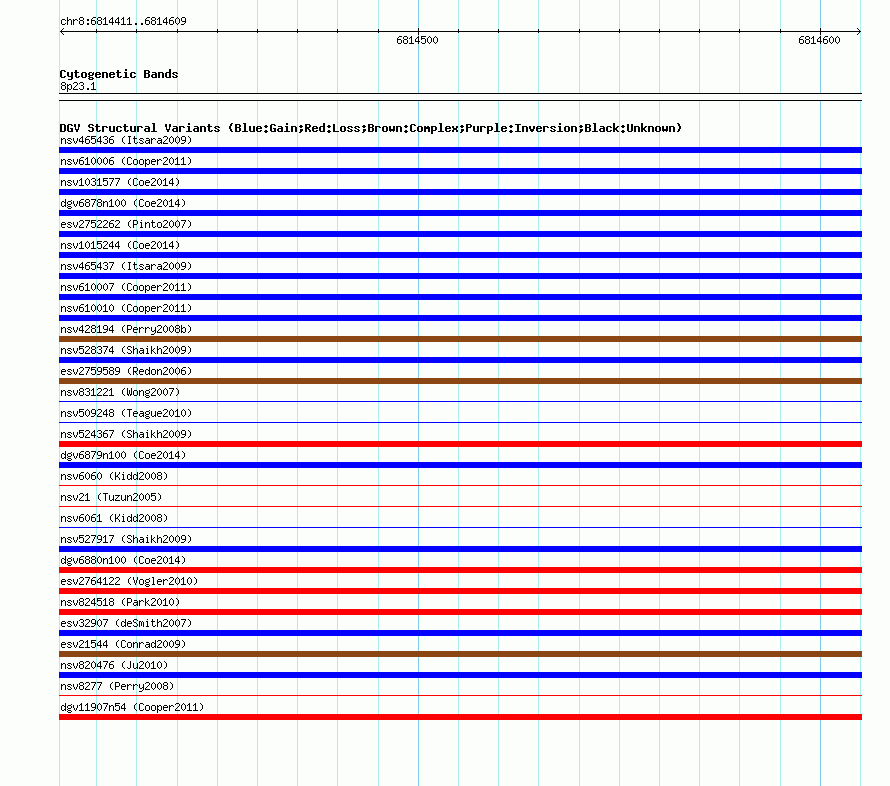Open nsv824518 (Park2010) variant
The image size is (890, 786).
click(x=120, y=602)
